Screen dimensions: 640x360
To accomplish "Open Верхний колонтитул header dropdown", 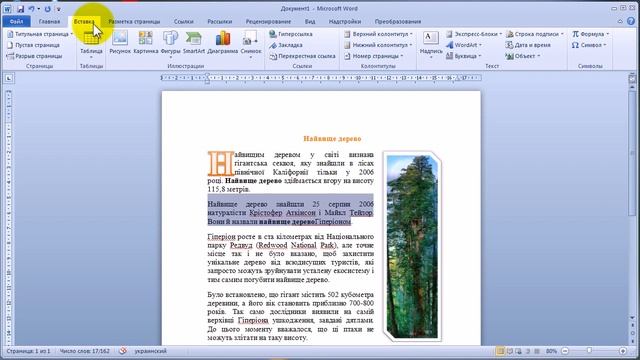I will click(378, 34).
